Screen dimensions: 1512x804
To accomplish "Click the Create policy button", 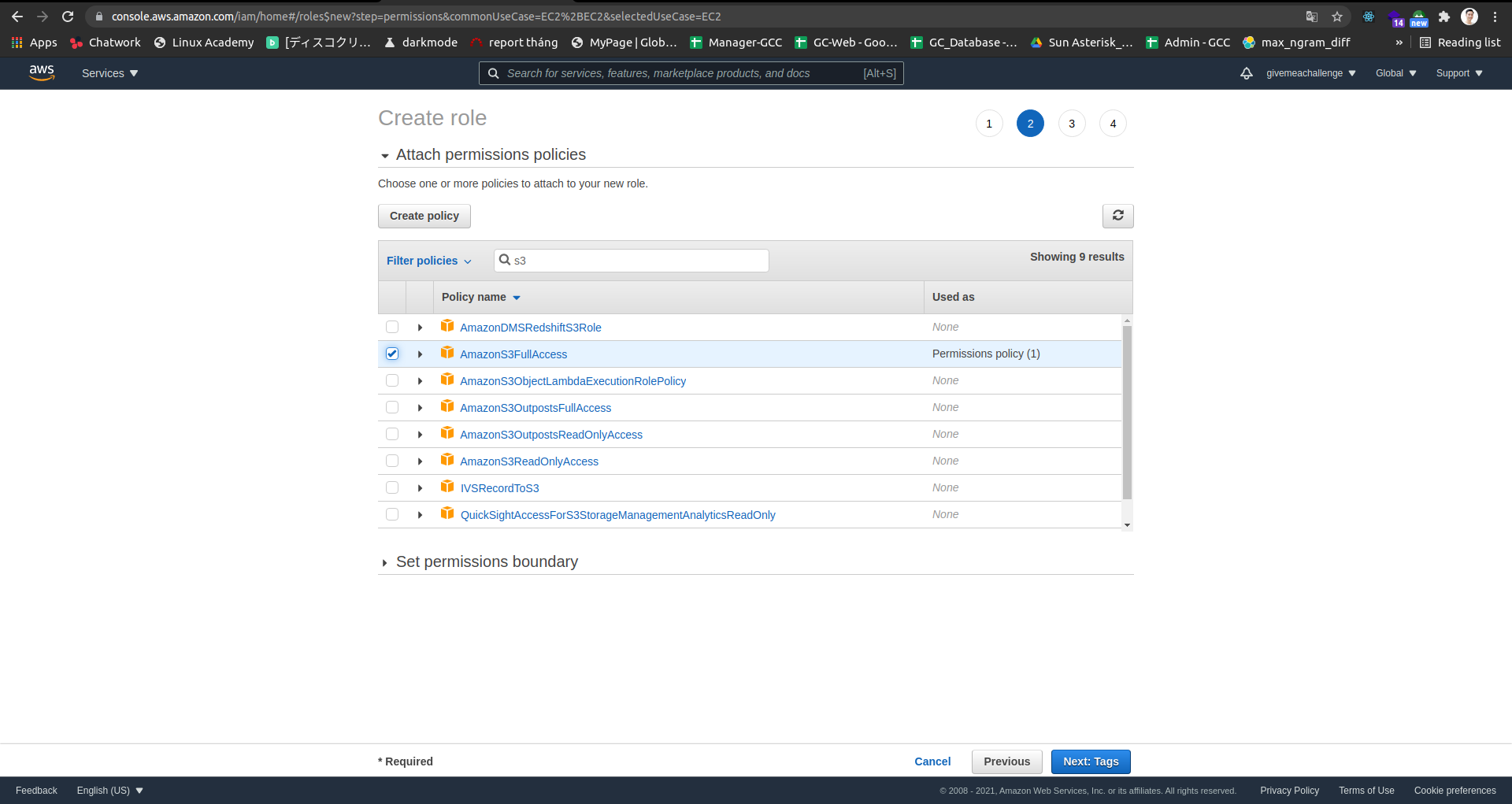I will pos(424,215).
